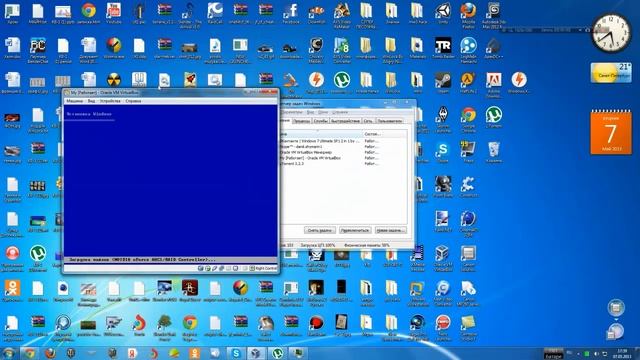
Task: Open the Устройства menu in VirtualBox
Action: (x=110, y=101)
